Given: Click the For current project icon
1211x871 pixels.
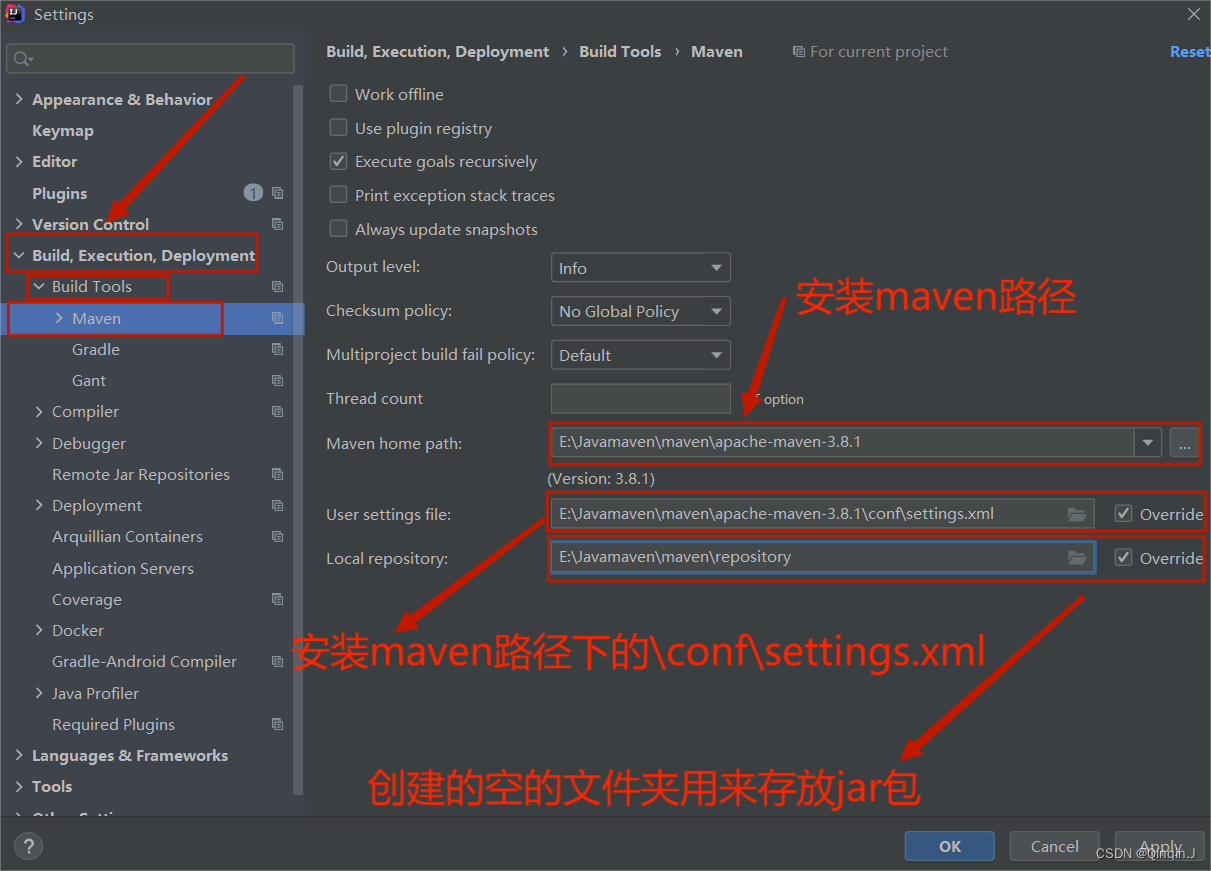Looking at the screenshot, I should click(797, 52).
